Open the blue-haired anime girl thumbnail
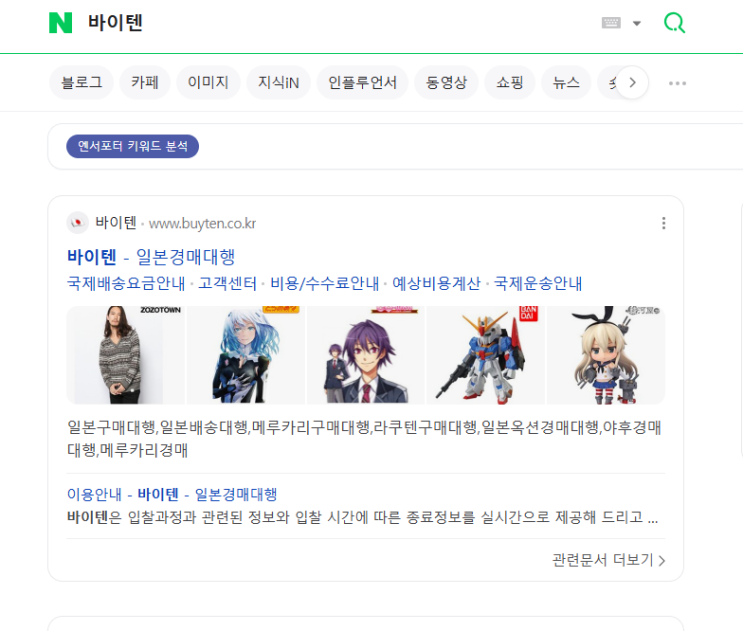The image size is (743, 631). pos(246,355)
